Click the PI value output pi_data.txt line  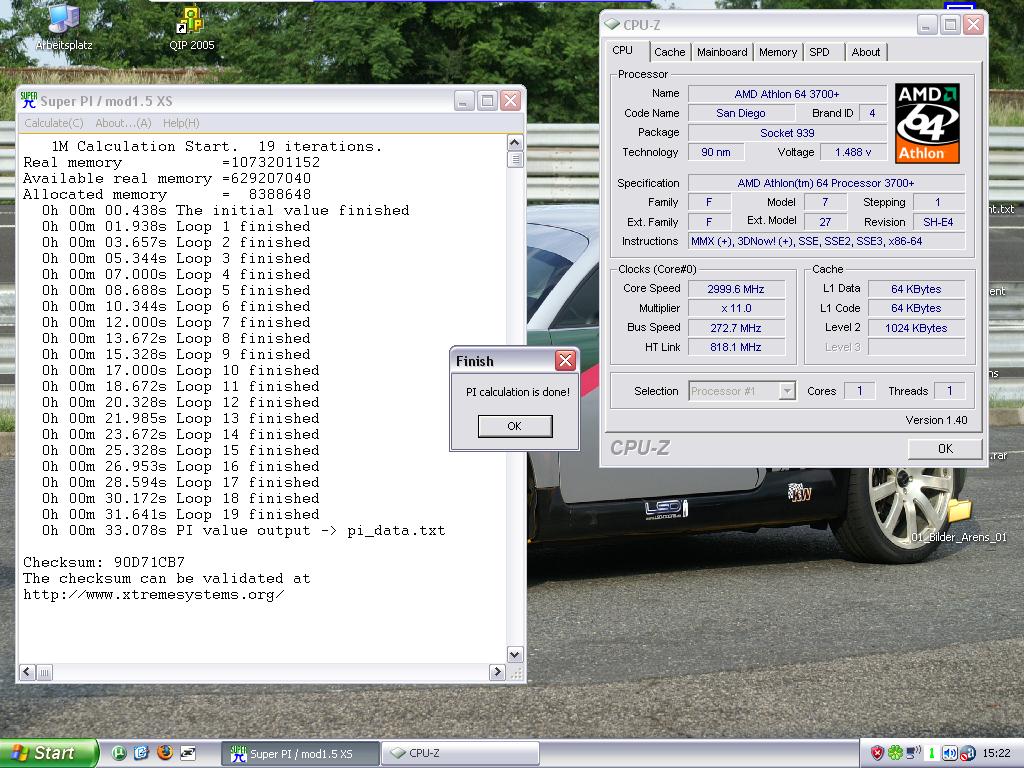click(x=244, y=530)
